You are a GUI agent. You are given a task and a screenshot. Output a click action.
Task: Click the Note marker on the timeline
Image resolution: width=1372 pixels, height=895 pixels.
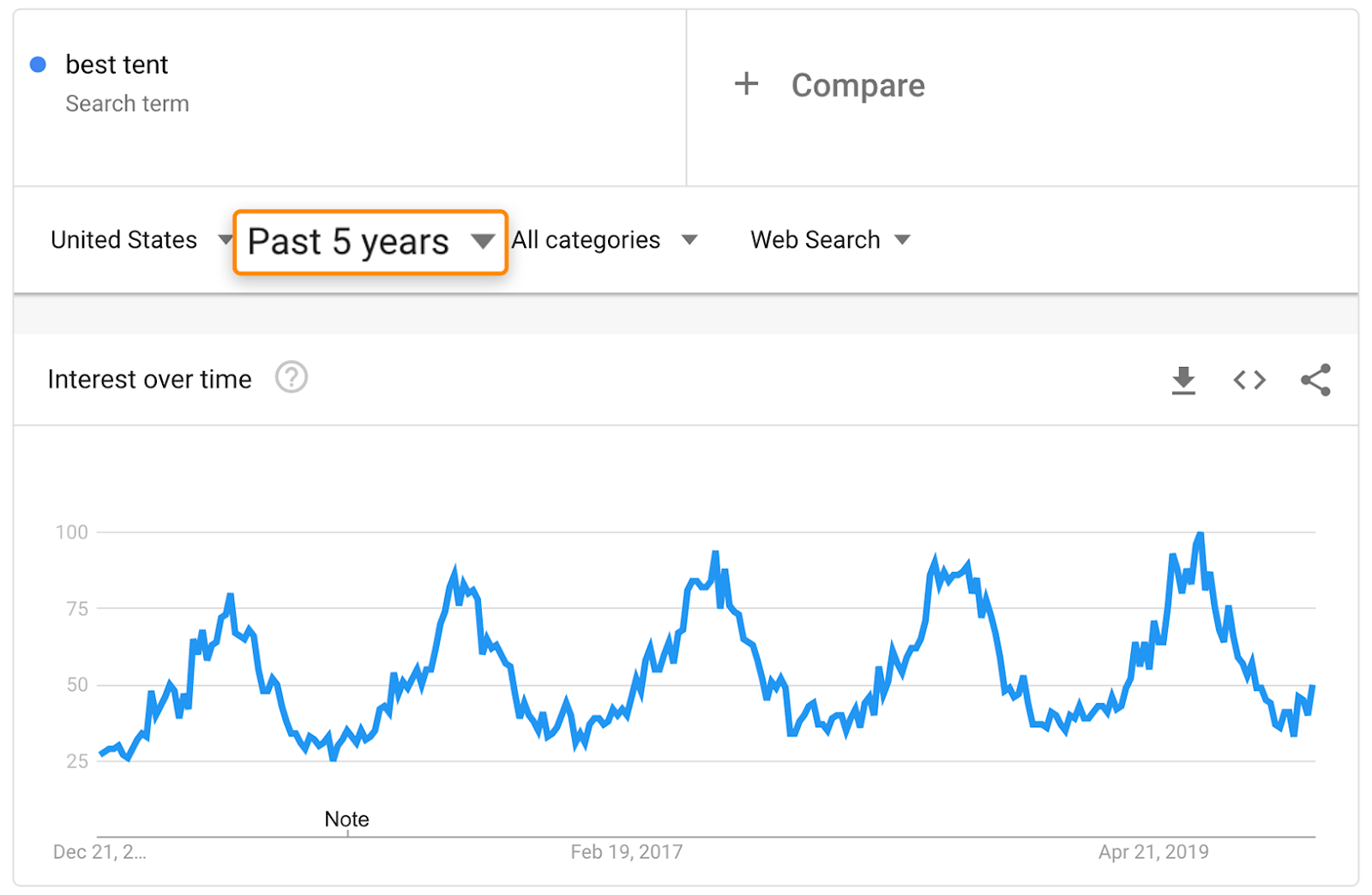point(346,820)
